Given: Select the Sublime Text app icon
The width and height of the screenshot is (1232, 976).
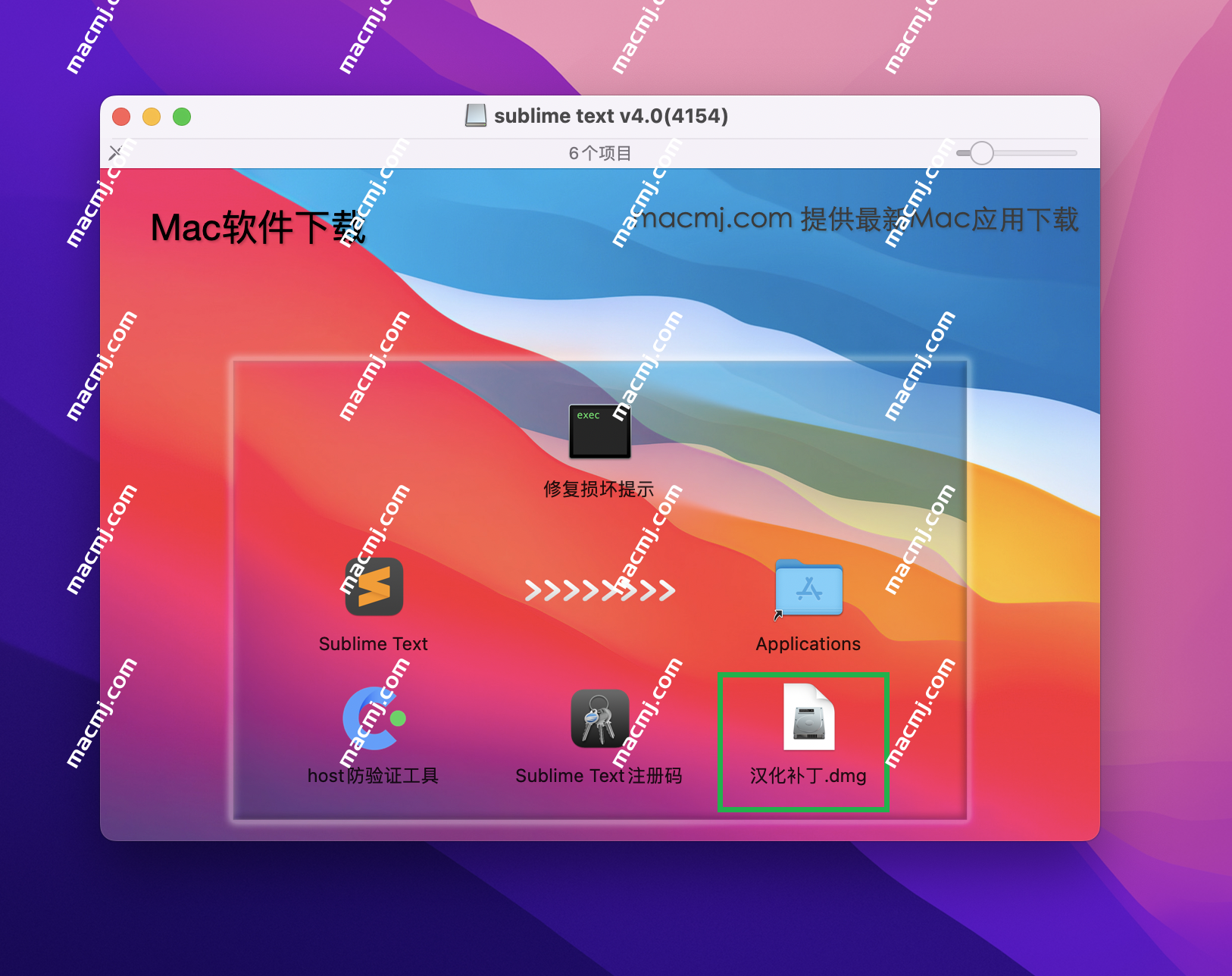Looking at the screenshot, I should click(x=374, y=587).
